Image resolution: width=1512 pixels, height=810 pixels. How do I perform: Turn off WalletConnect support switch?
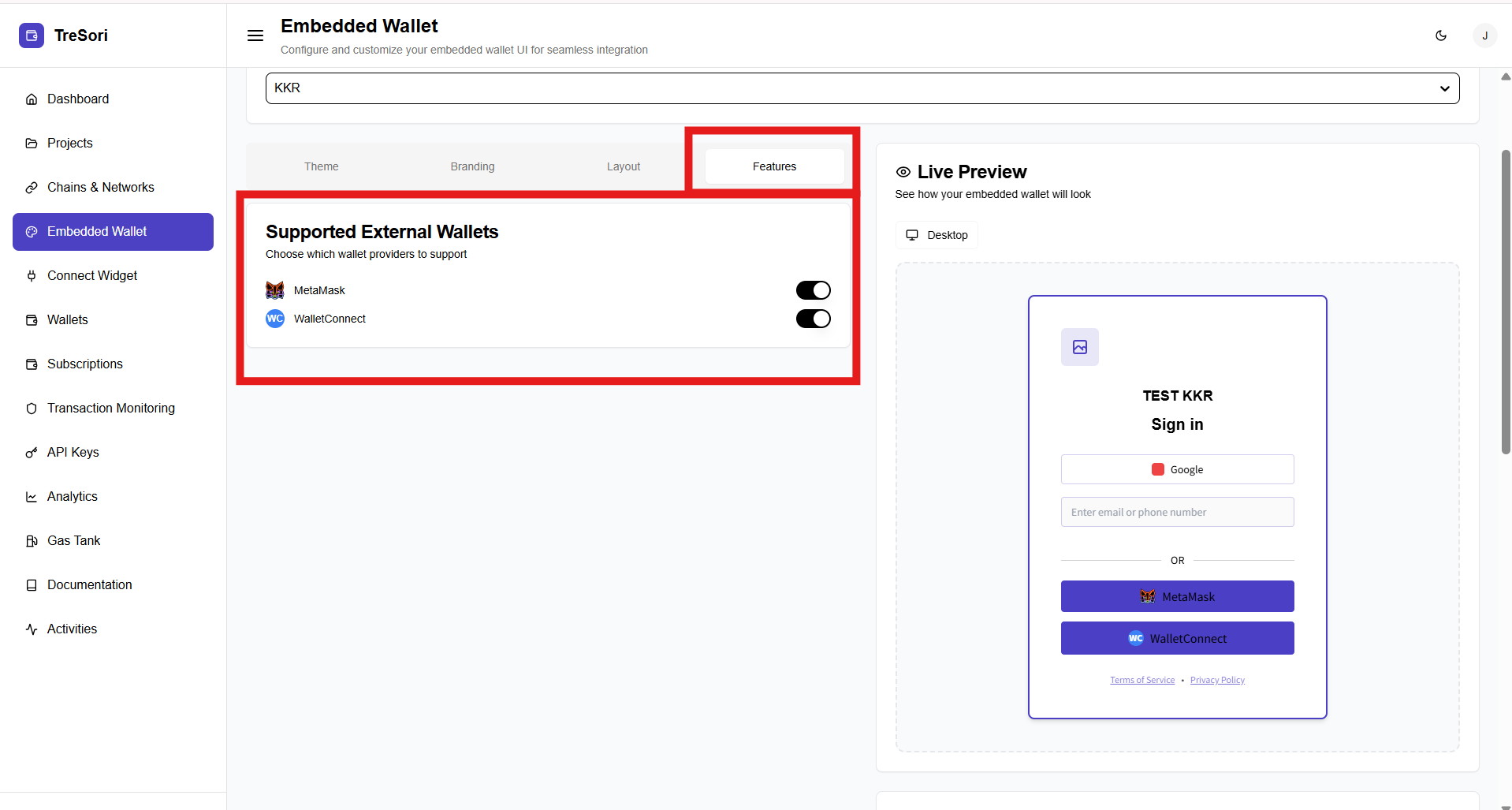813,319
